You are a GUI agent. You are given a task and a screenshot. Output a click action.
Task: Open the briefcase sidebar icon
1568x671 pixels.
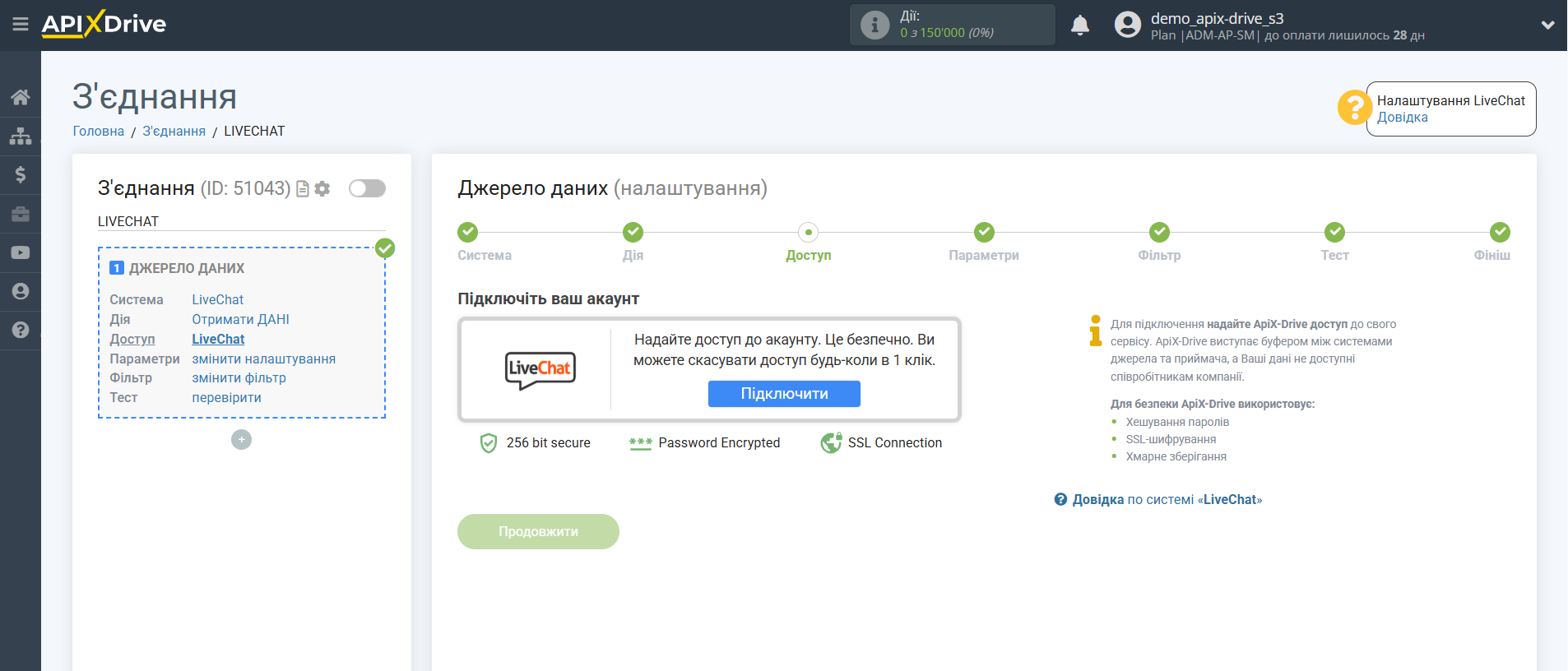point(21,214)
